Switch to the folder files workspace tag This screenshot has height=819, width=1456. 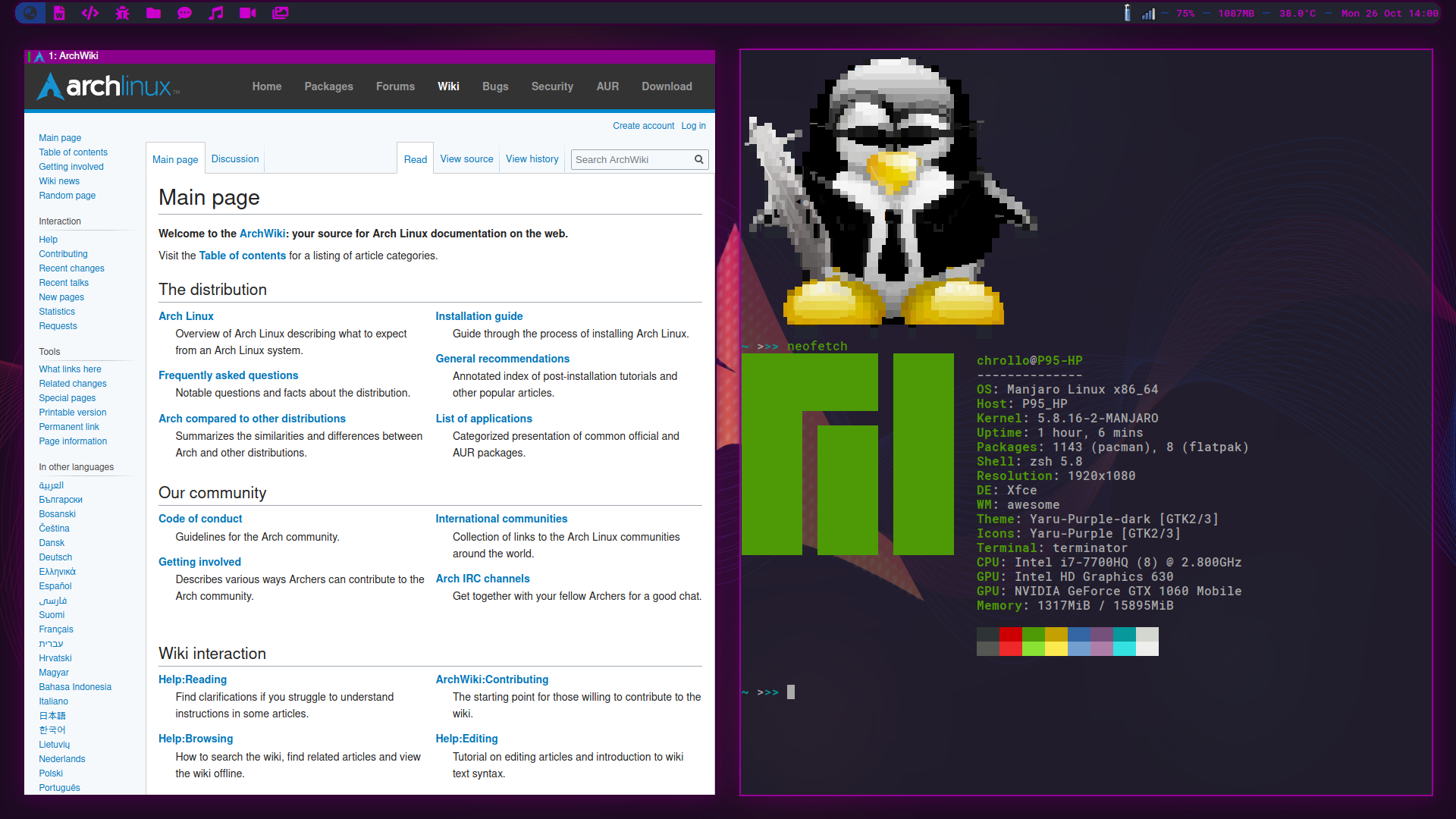pos(153,13)
